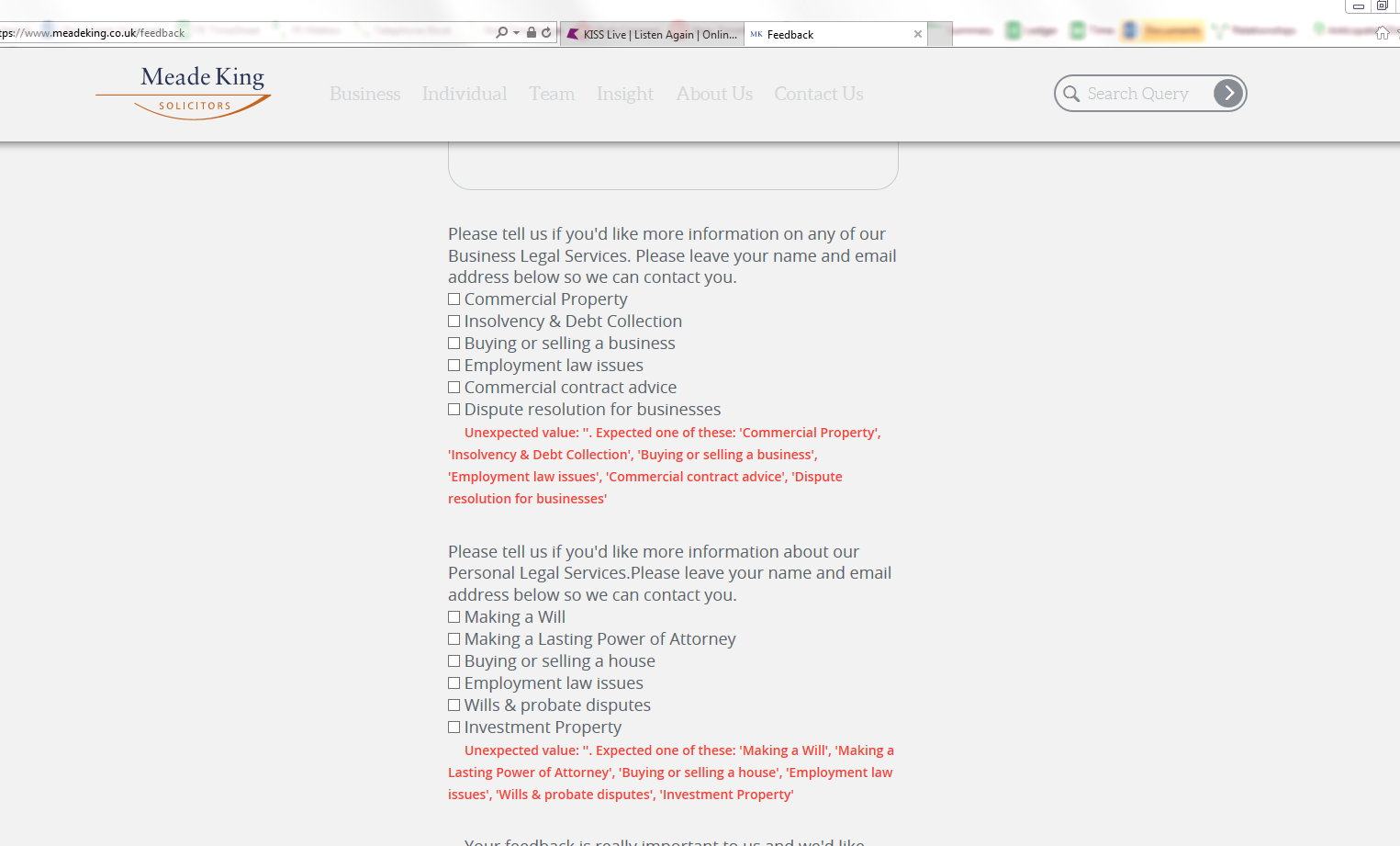This screenshot has width=1400, height=846.
Task: Click the Meade King Solicitors logo
Action: click(x=183, y=92)
